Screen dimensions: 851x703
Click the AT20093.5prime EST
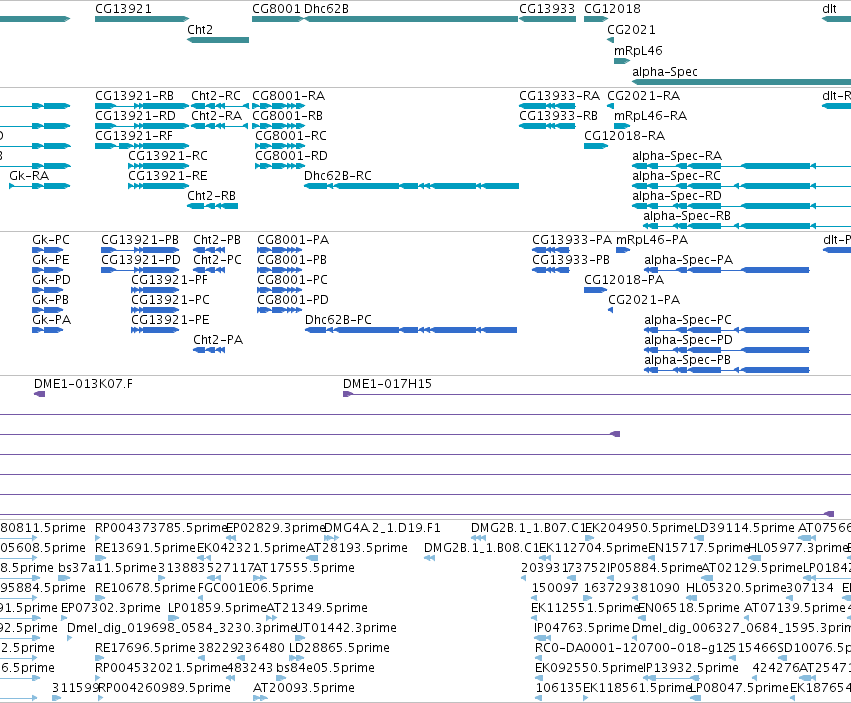261,698
